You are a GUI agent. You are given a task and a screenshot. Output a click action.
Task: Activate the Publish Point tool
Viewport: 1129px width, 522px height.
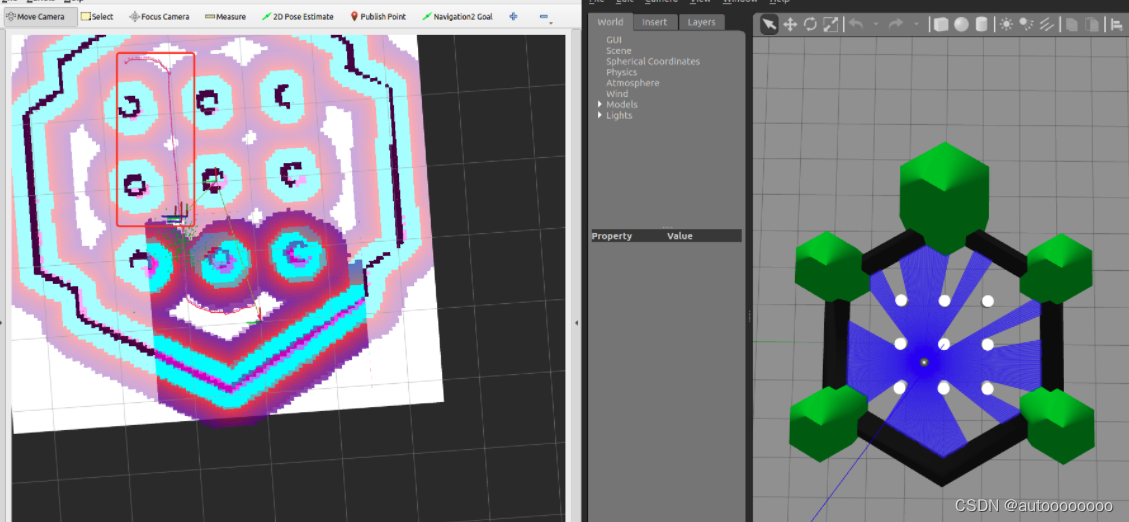pyautogui.click(x=378, y=17)
